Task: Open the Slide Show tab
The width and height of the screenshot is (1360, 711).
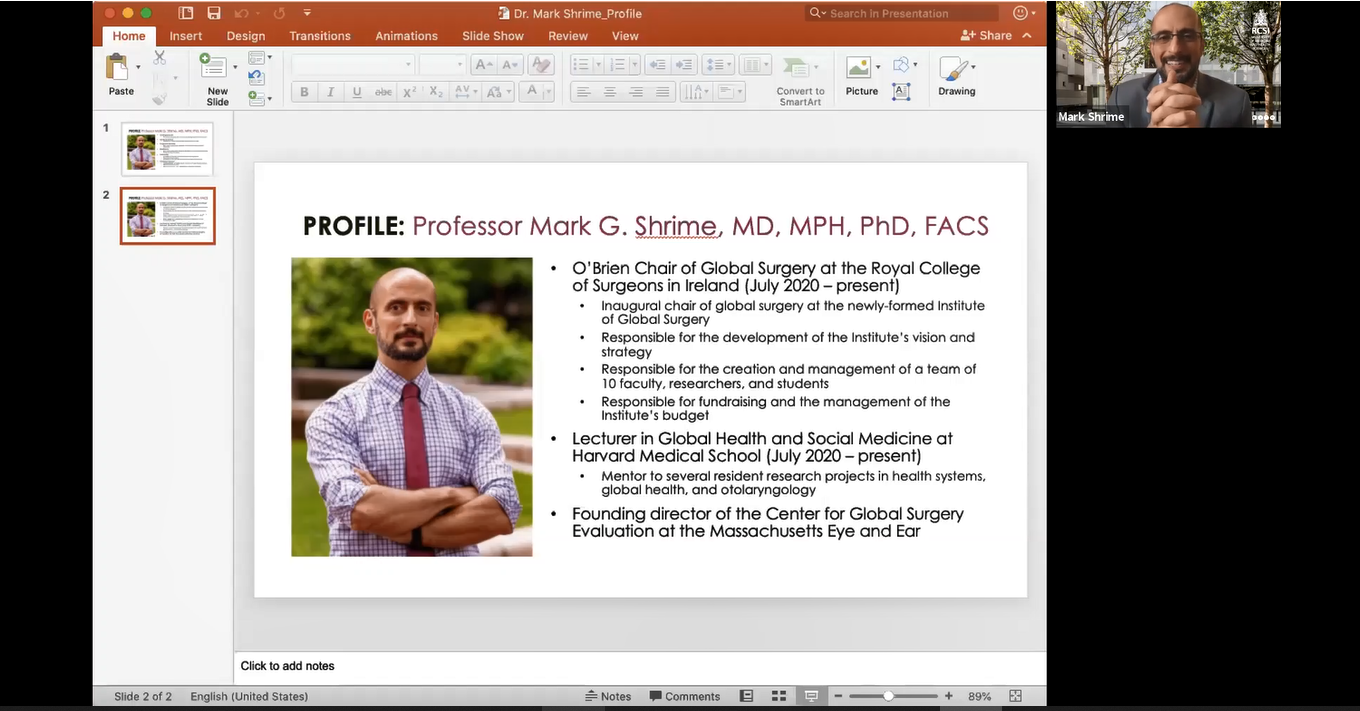Action: pyautogui.click(x=493, y=36)
